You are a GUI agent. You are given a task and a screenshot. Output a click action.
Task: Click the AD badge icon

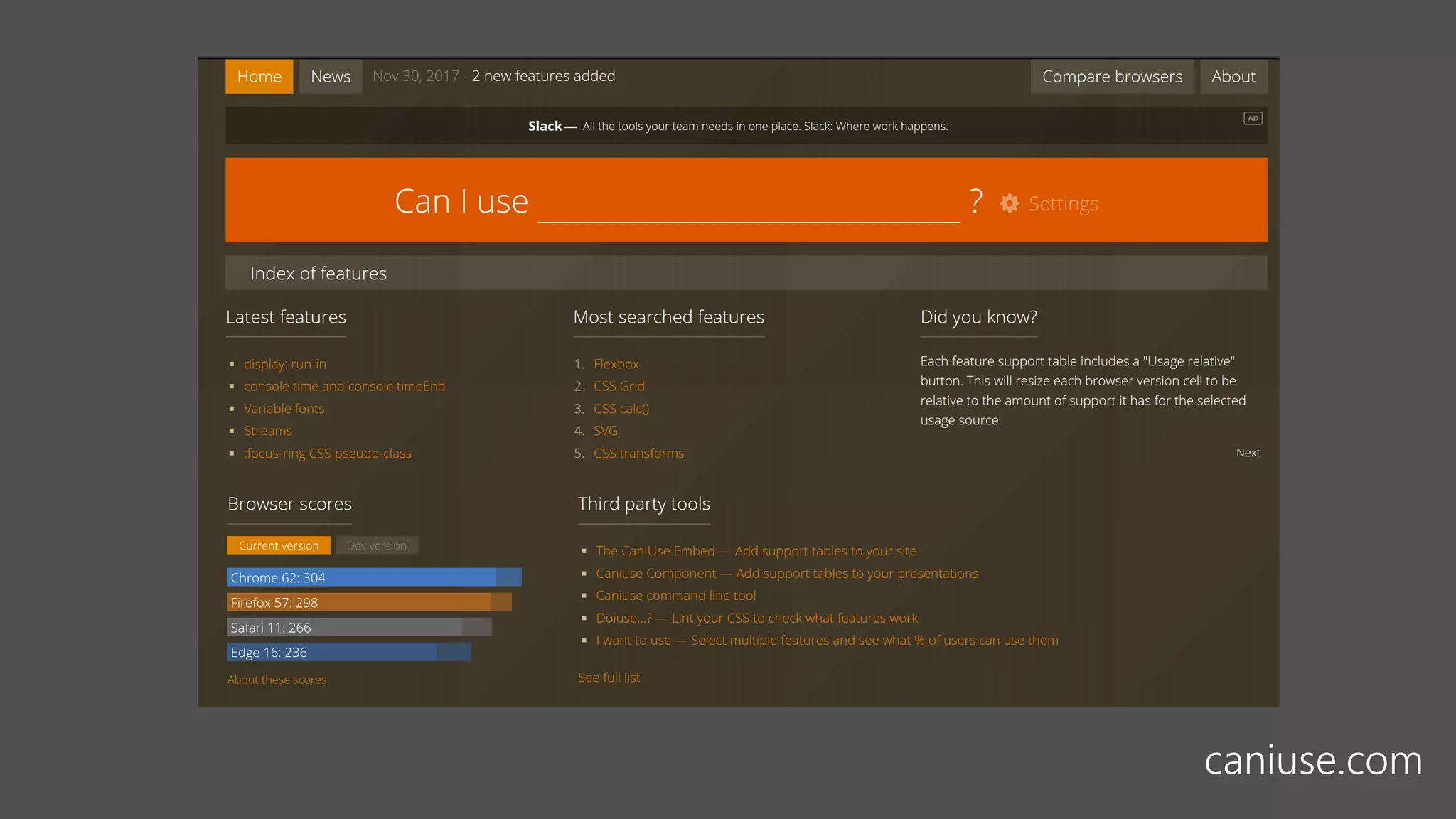click(1253, 119)
